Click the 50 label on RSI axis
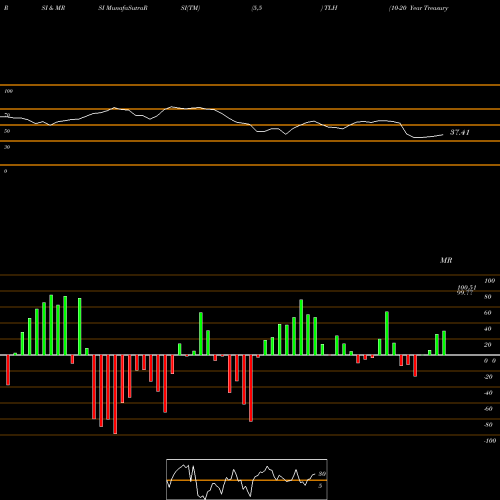This screenshot has height=500, width=500. pos(7,131)
